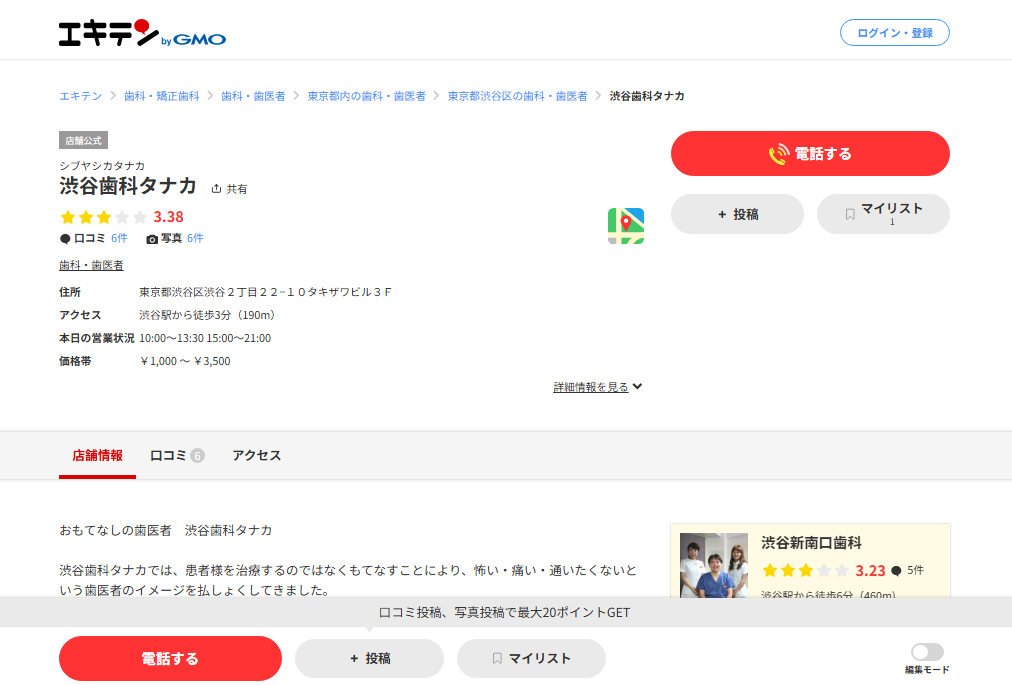1012x685 pixels.
Task: Open the エキテン breadcrumb link
Action: point(81,96)
